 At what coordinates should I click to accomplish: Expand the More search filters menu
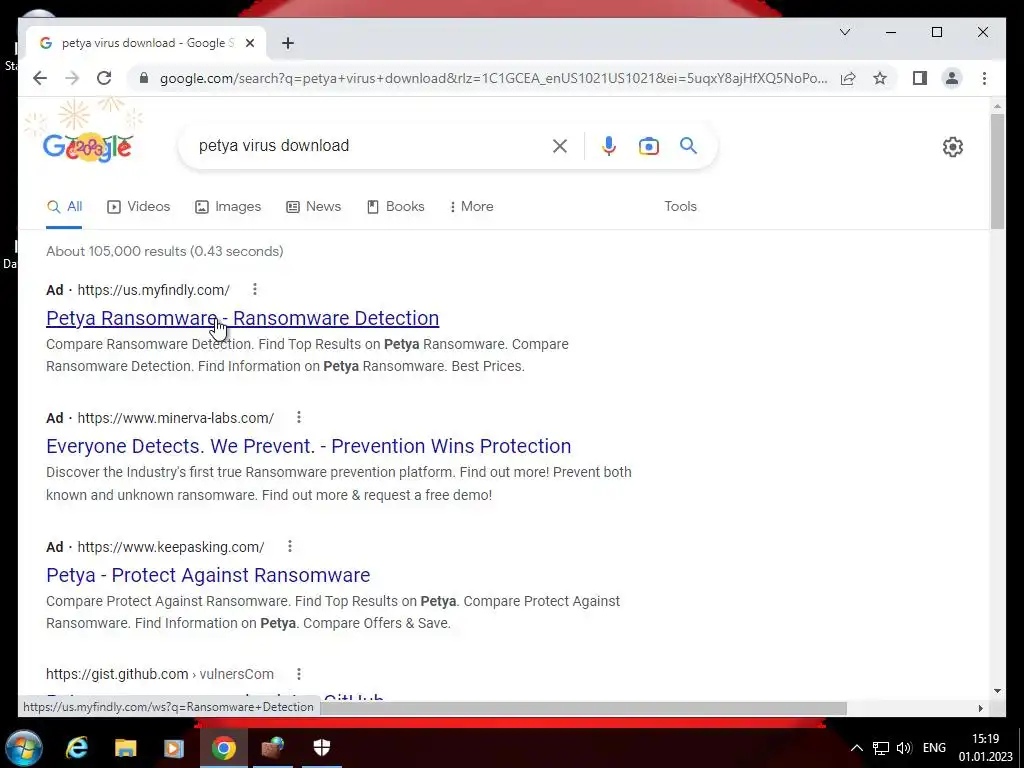[x=472, y=206]
